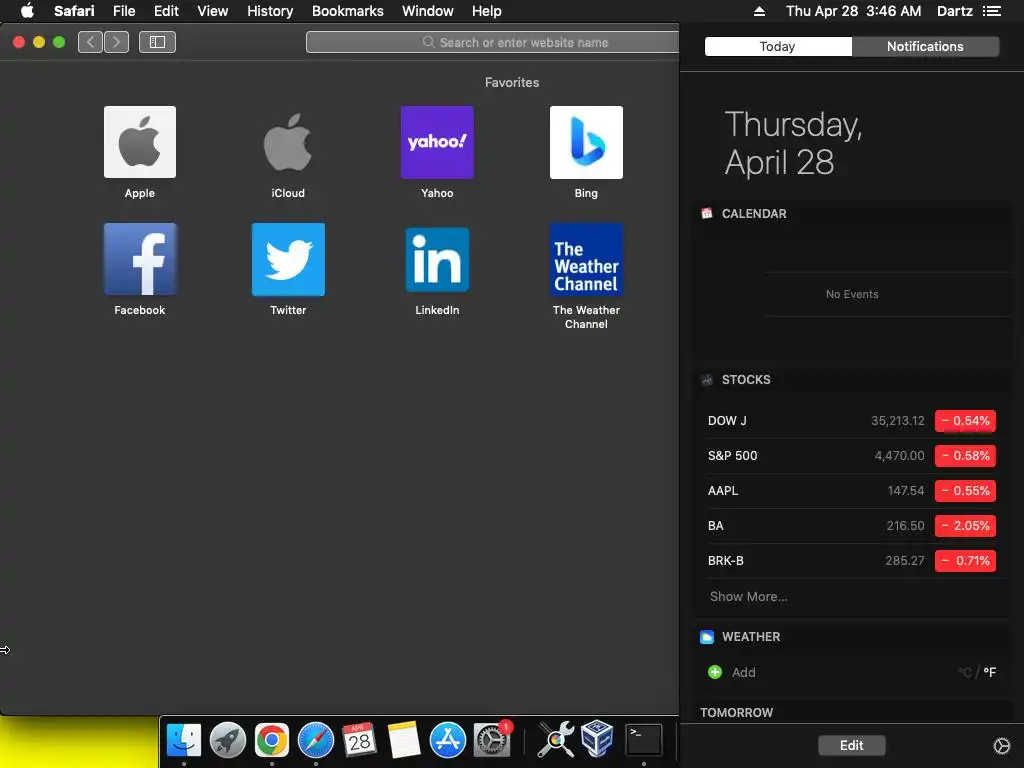Open Finder from the Dock
This screenshot has width=1024, height=768.
click(x=184, y=740)
